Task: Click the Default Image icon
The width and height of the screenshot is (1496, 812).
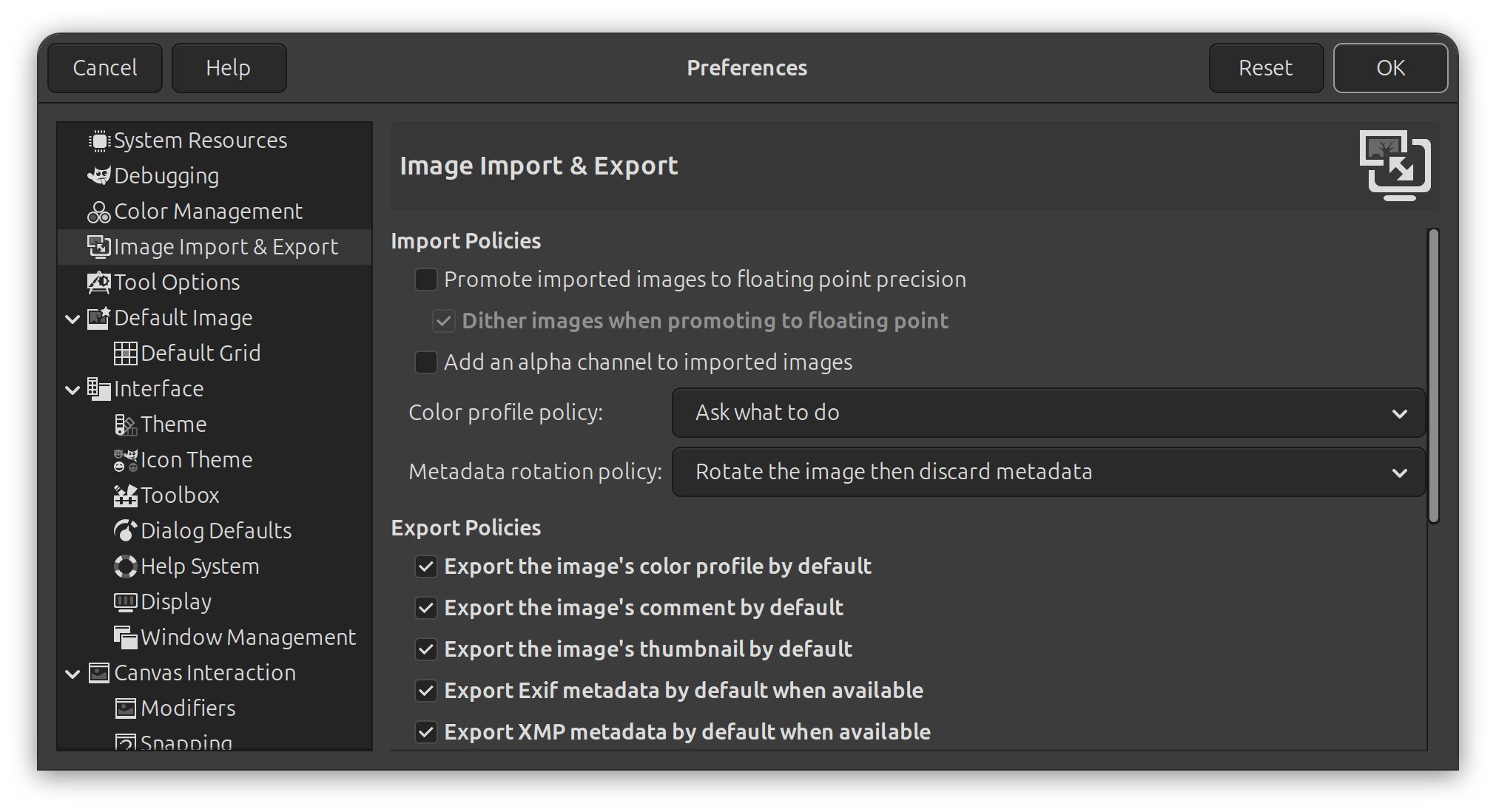Action: pyautogui.click(x=98, y=318)
